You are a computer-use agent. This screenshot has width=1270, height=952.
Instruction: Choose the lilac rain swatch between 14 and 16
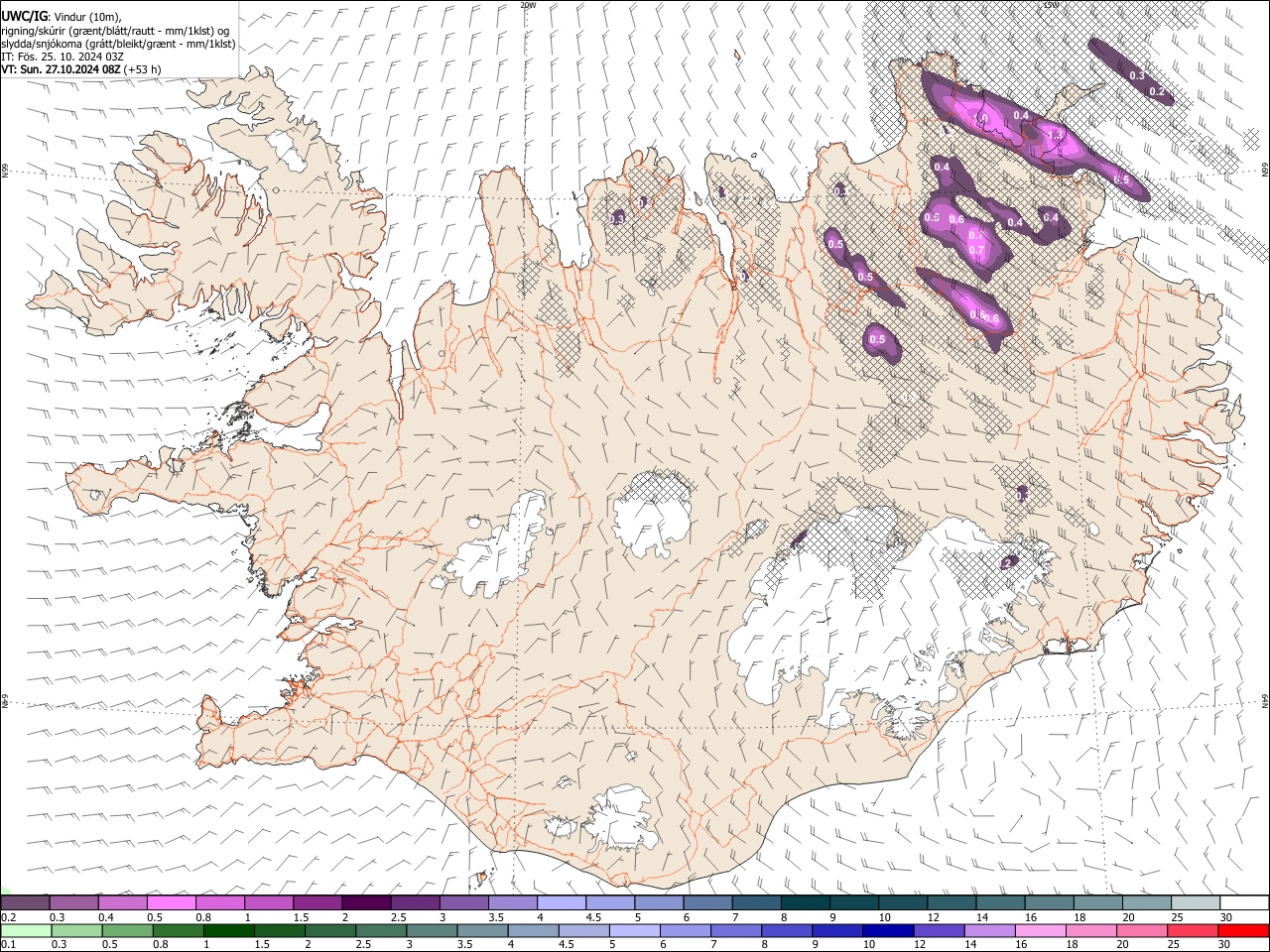point(991,930)
